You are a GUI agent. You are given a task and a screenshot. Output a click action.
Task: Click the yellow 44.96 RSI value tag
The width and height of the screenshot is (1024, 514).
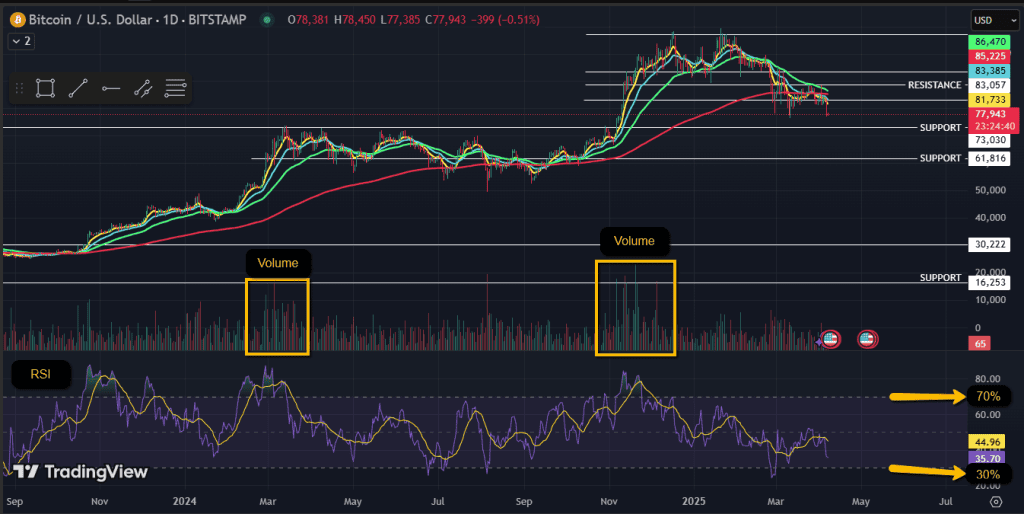[986, 442]
